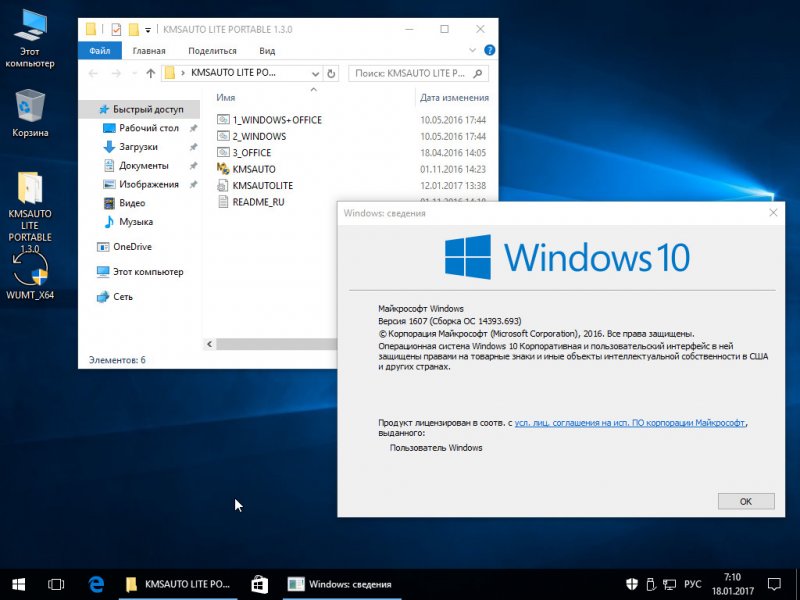Click the README_RU text file icon
The height and width of the screenshot is (600, 800).
coord(223,202)
